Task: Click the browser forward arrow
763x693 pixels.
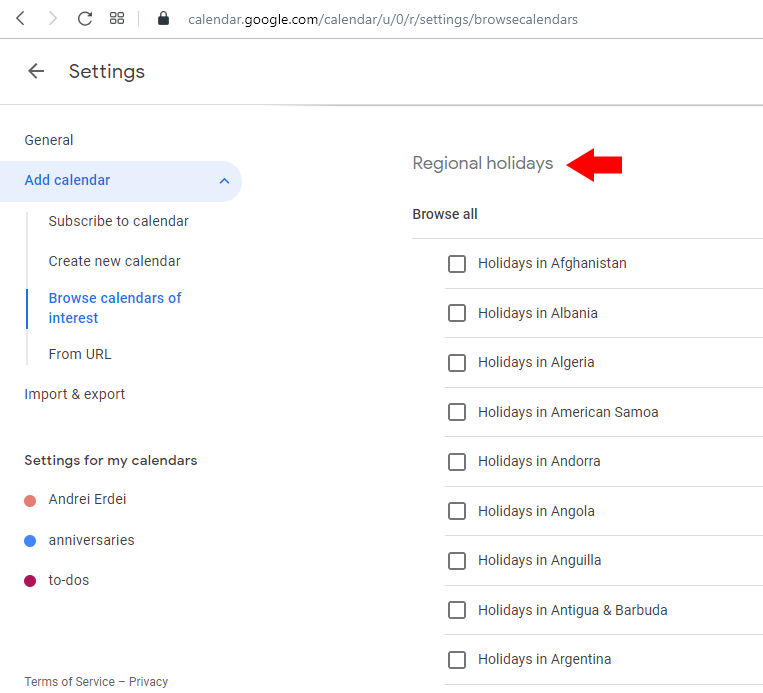Action: coord(52,18)
